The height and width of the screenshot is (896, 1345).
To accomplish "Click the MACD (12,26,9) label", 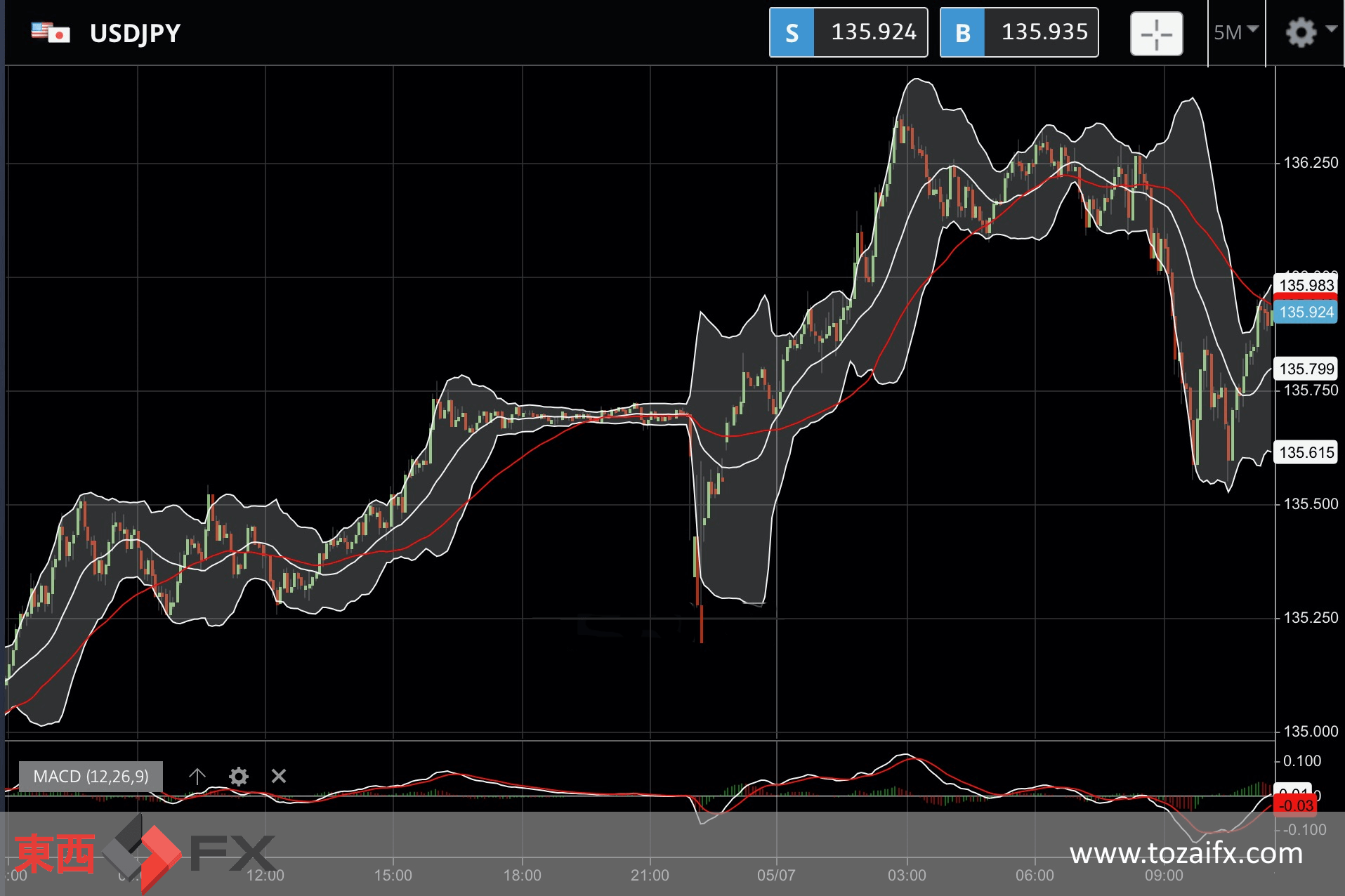I will 91,776.
